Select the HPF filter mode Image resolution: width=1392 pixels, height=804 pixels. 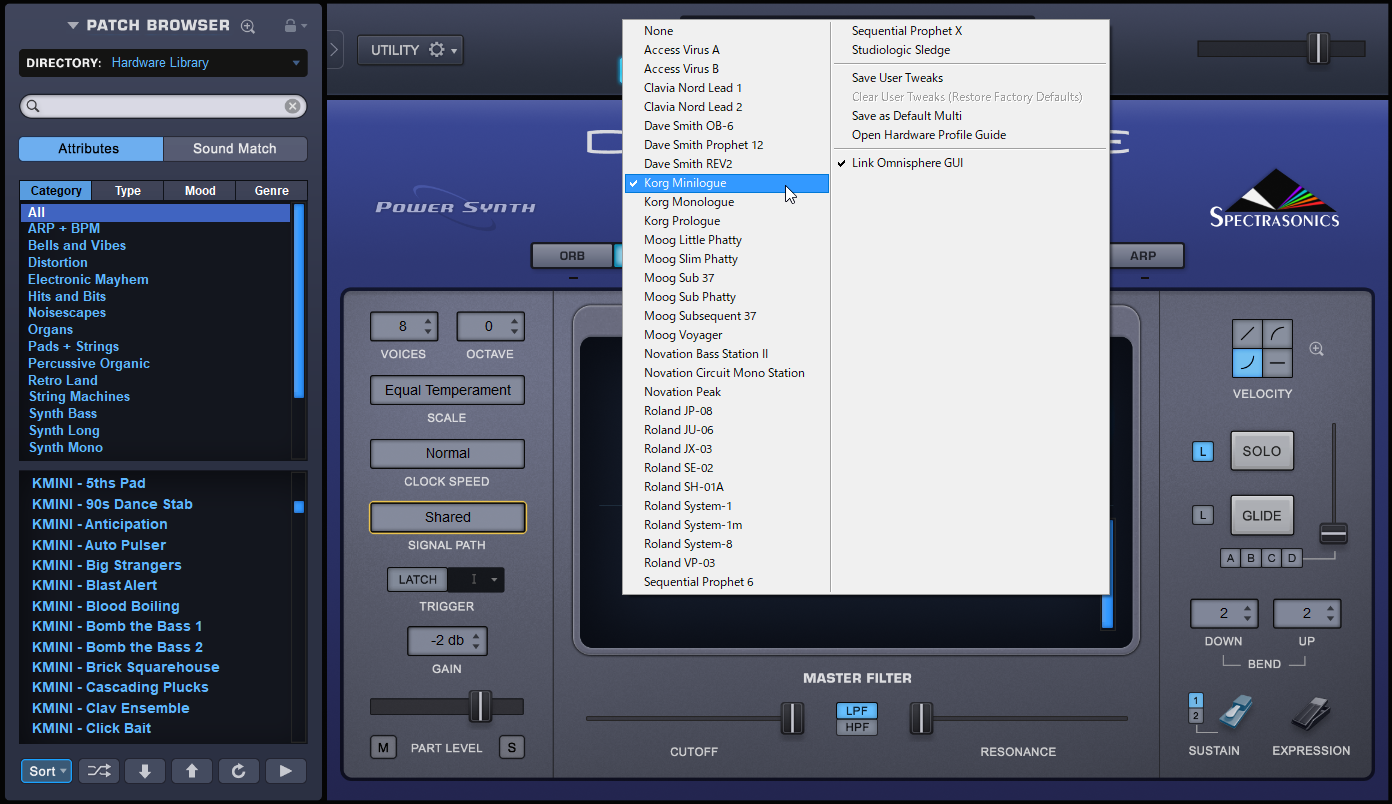pos(857,727)
